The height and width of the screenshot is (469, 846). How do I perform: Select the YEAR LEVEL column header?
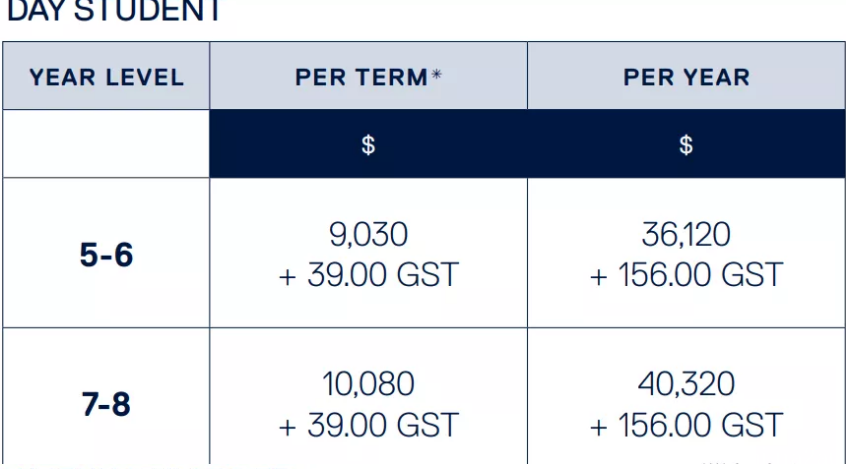pyautogui.click(x=106, y=78)
